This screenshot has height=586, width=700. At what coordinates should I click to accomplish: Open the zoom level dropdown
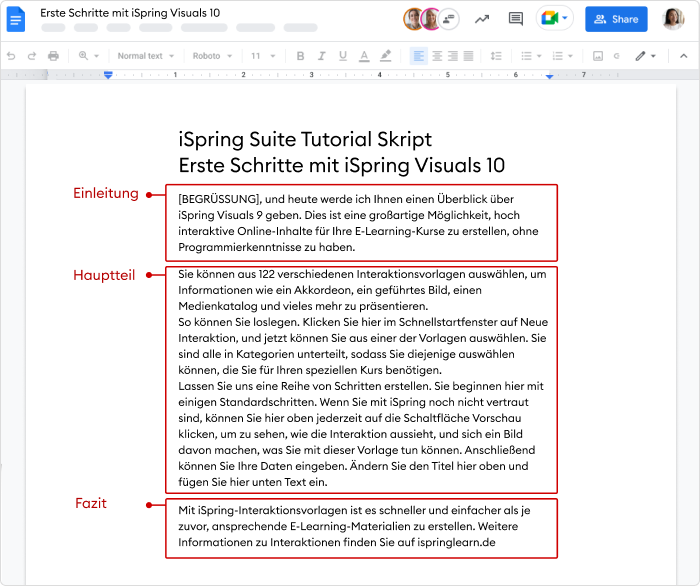point(88,56)
